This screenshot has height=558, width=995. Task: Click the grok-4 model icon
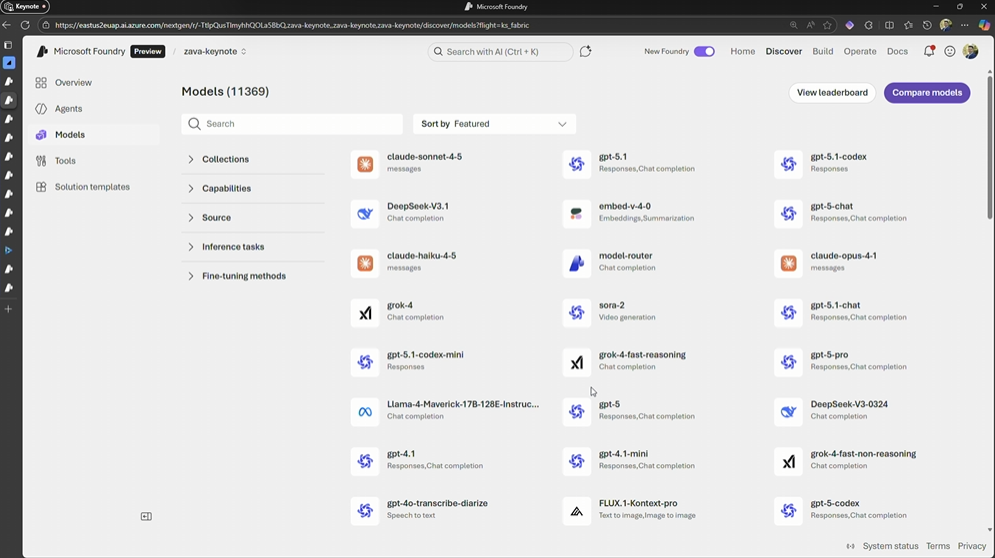pos(365,313)
